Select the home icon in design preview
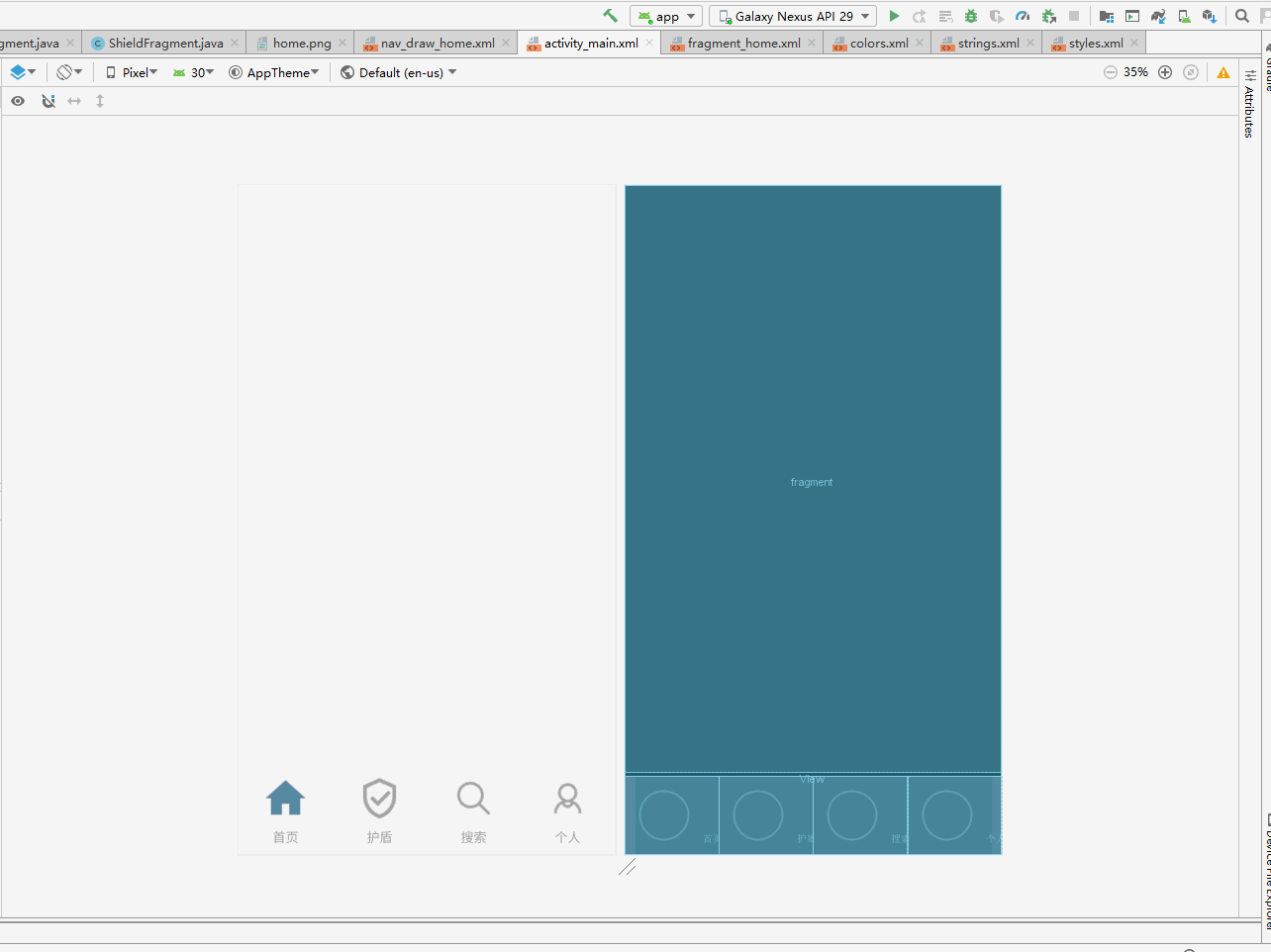Image resolution: width=1271 pixels, height=952 pixels. (x=285, y=798)
